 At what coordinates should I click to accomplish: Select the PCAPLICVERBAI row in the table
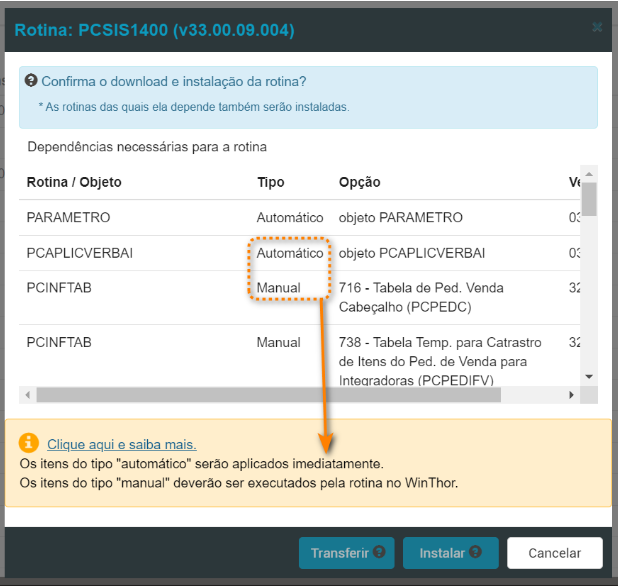coord(79,253)
